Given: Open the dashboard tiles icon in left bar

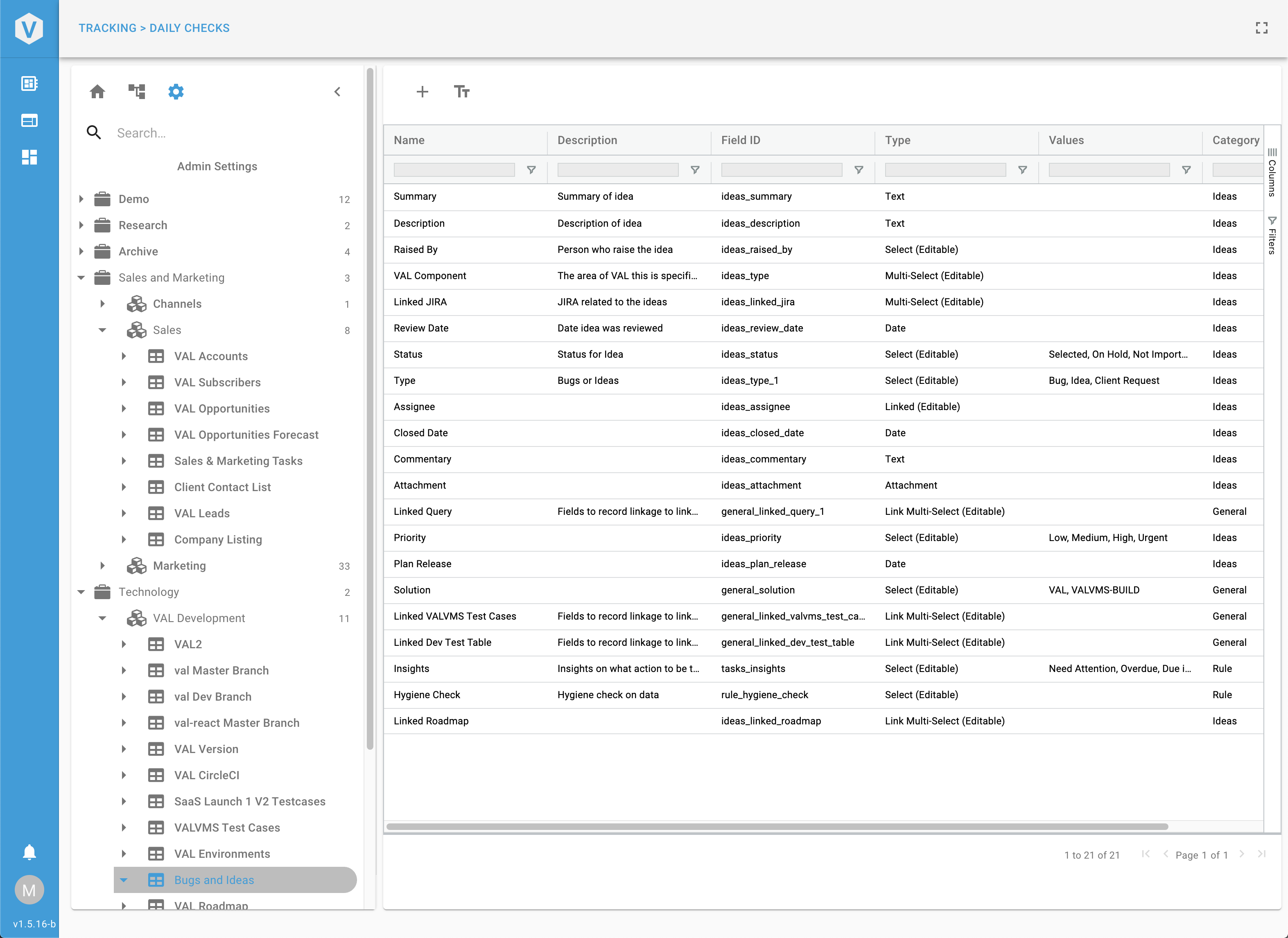Looking at the screenshot, I should (x=29, y=157).
